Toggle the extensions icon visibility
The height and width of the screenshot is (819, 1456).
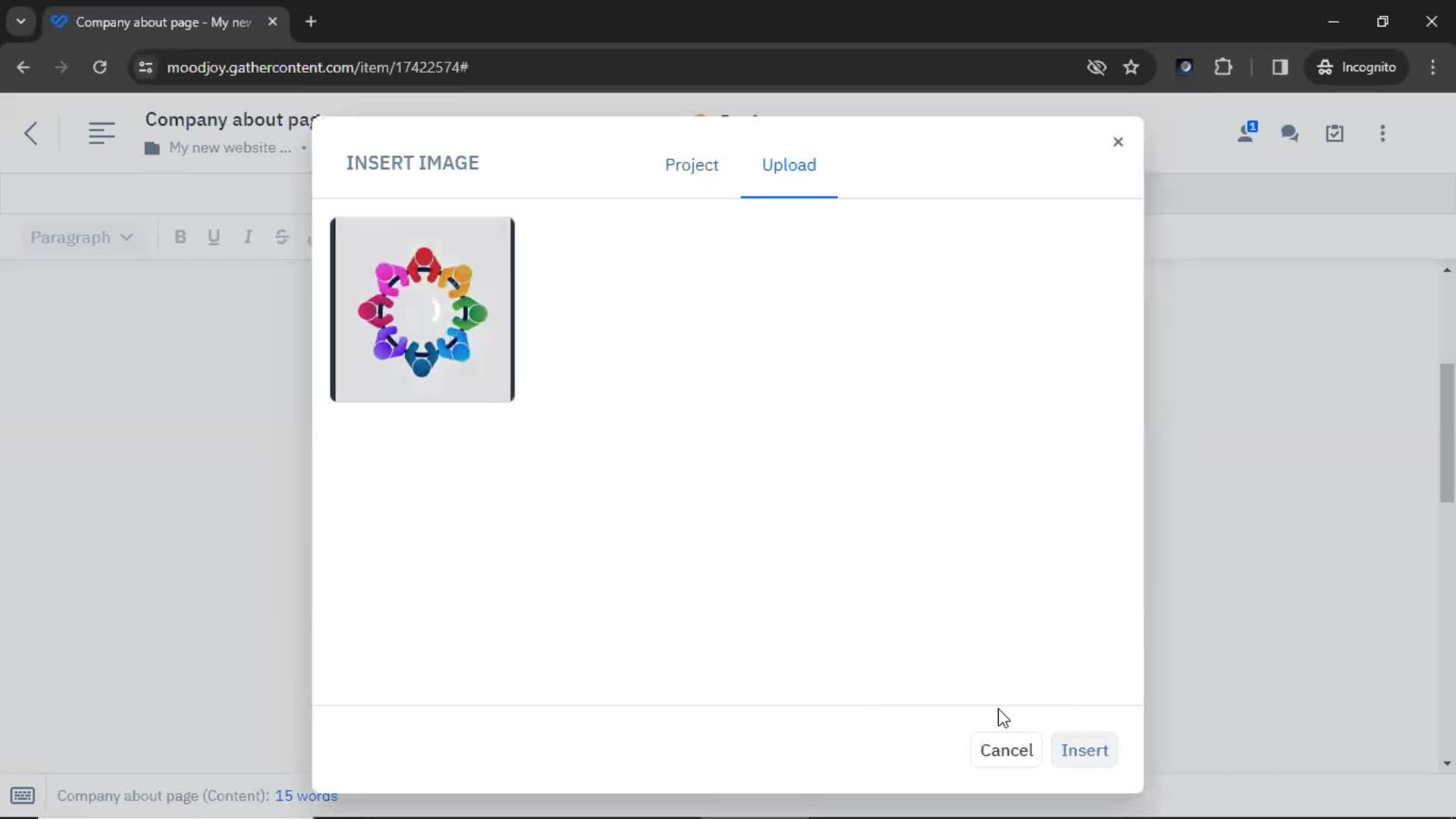(x=1224, y=67)
